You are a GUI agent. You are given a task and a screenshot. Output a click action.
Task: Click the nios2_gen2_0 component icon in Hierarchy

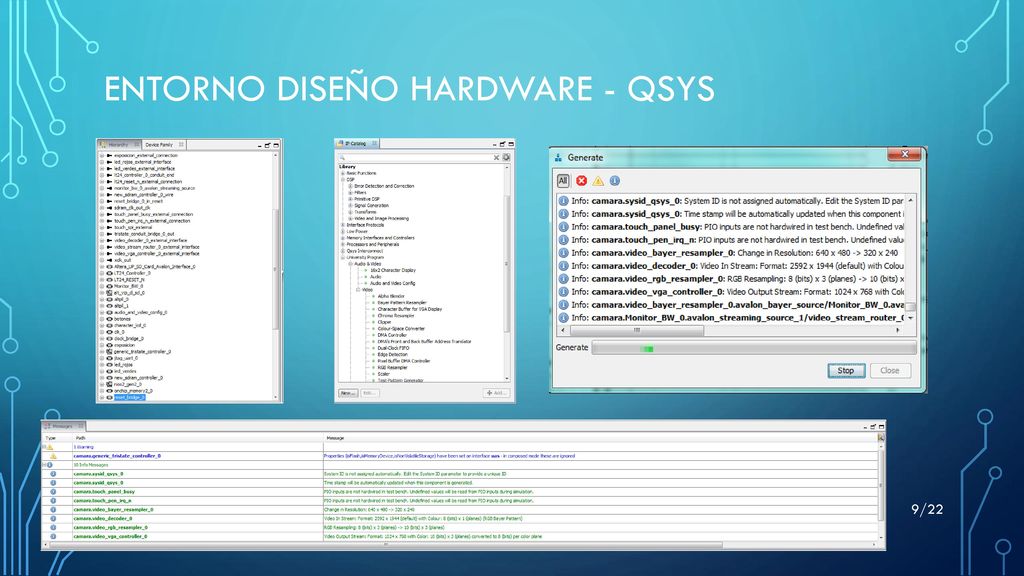click(x=110, y=384)
